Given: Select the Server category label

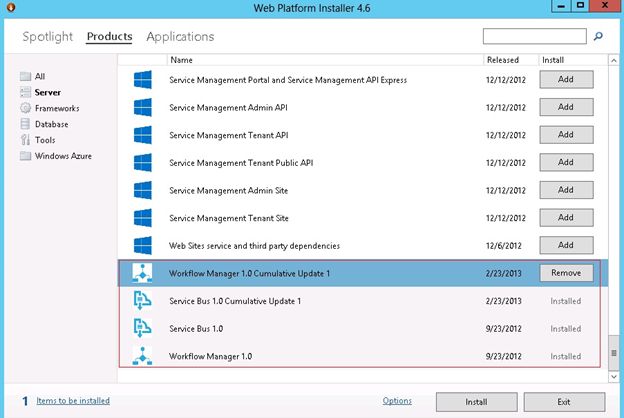Looking at the screenshot, I should [48, 92].
